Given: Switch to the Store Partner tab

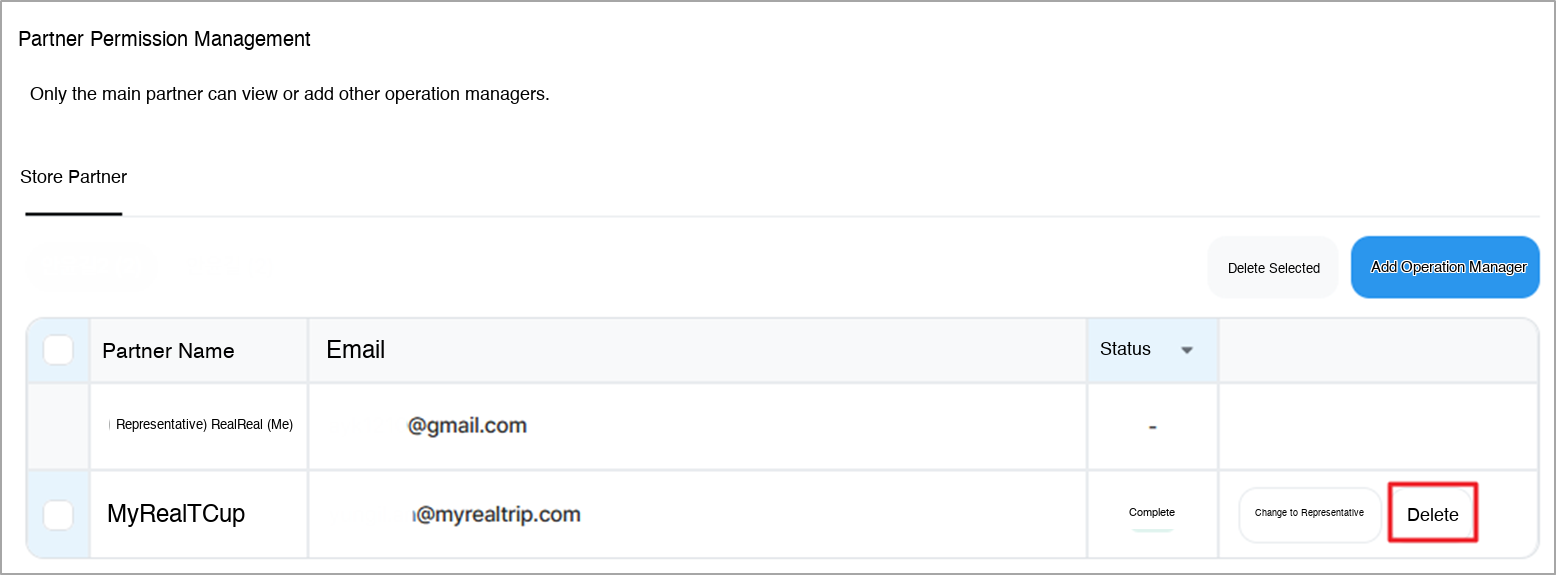Looking at the screenshot, I should coord(74,178).
